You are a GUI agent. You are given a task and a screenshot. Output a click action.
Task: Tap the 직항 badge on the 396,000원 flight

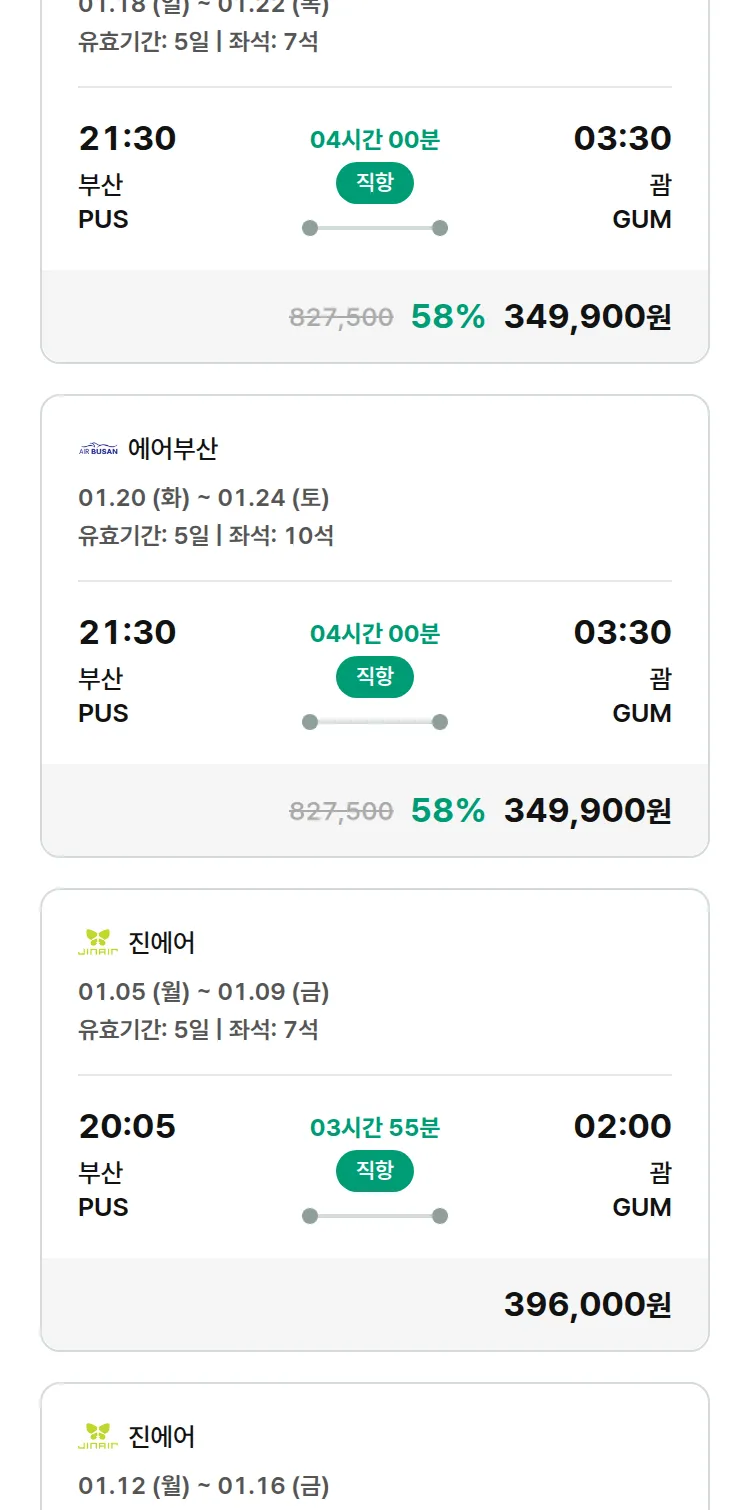pyautogui.click(x=374, y=1171)
